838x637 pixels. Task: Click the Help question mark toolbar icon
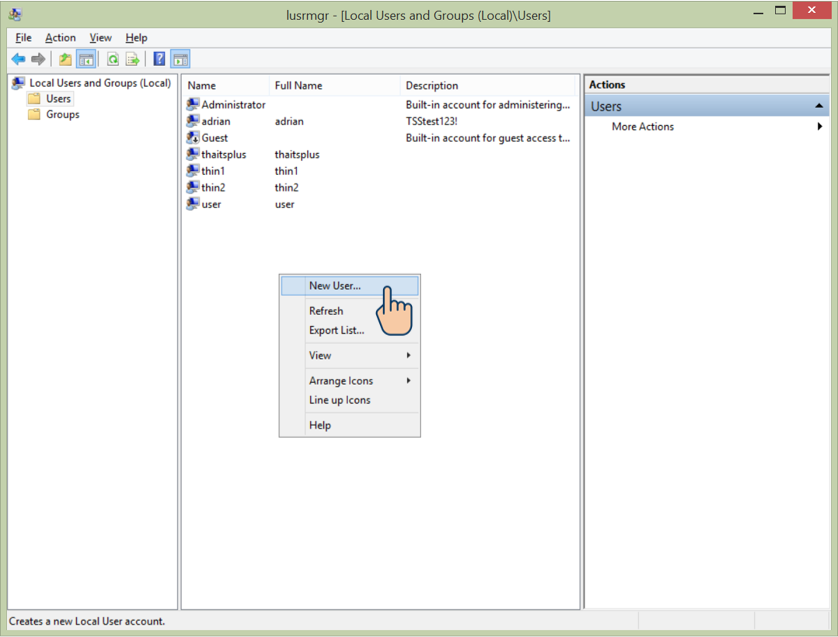tap(159, 59)
